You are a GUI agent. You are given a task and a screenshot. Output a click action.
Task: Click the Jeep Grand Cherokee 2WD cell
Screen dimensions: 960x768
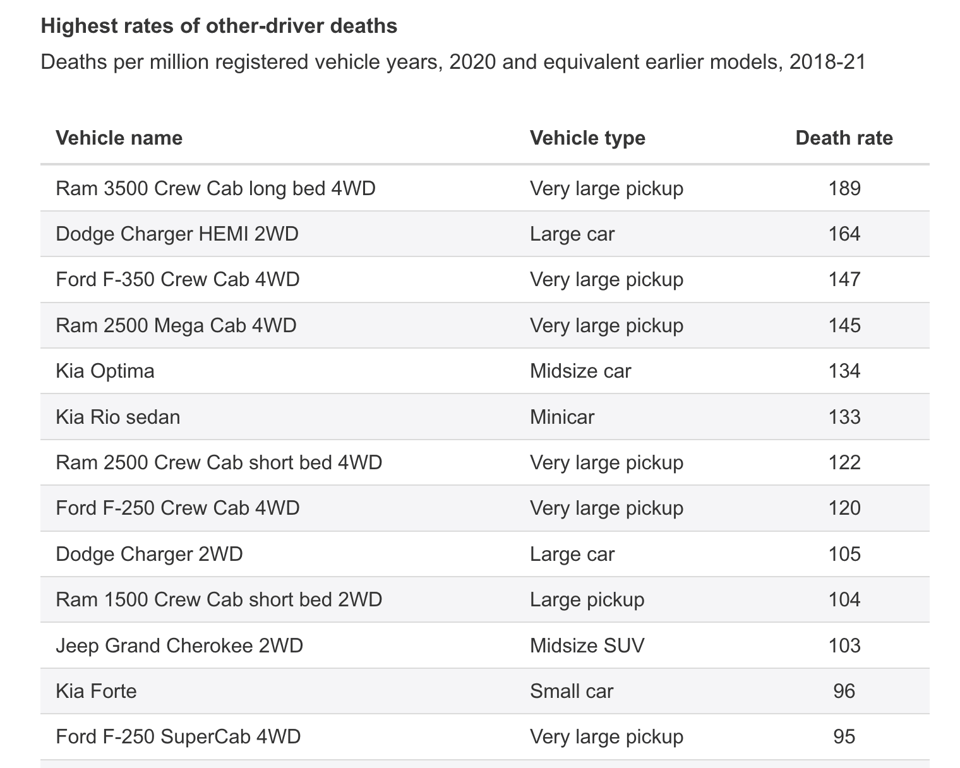coord(179,645)
